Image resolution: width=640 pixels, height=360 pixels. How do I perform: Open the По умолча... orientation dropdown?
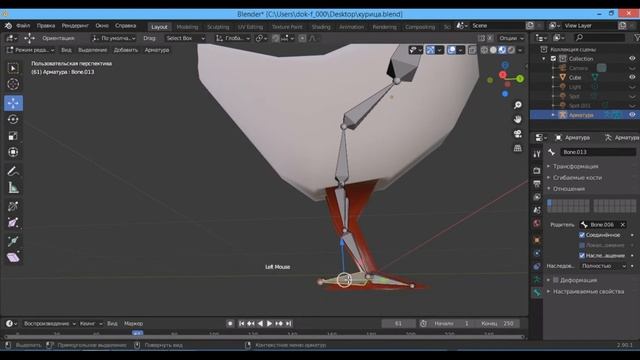114,38
